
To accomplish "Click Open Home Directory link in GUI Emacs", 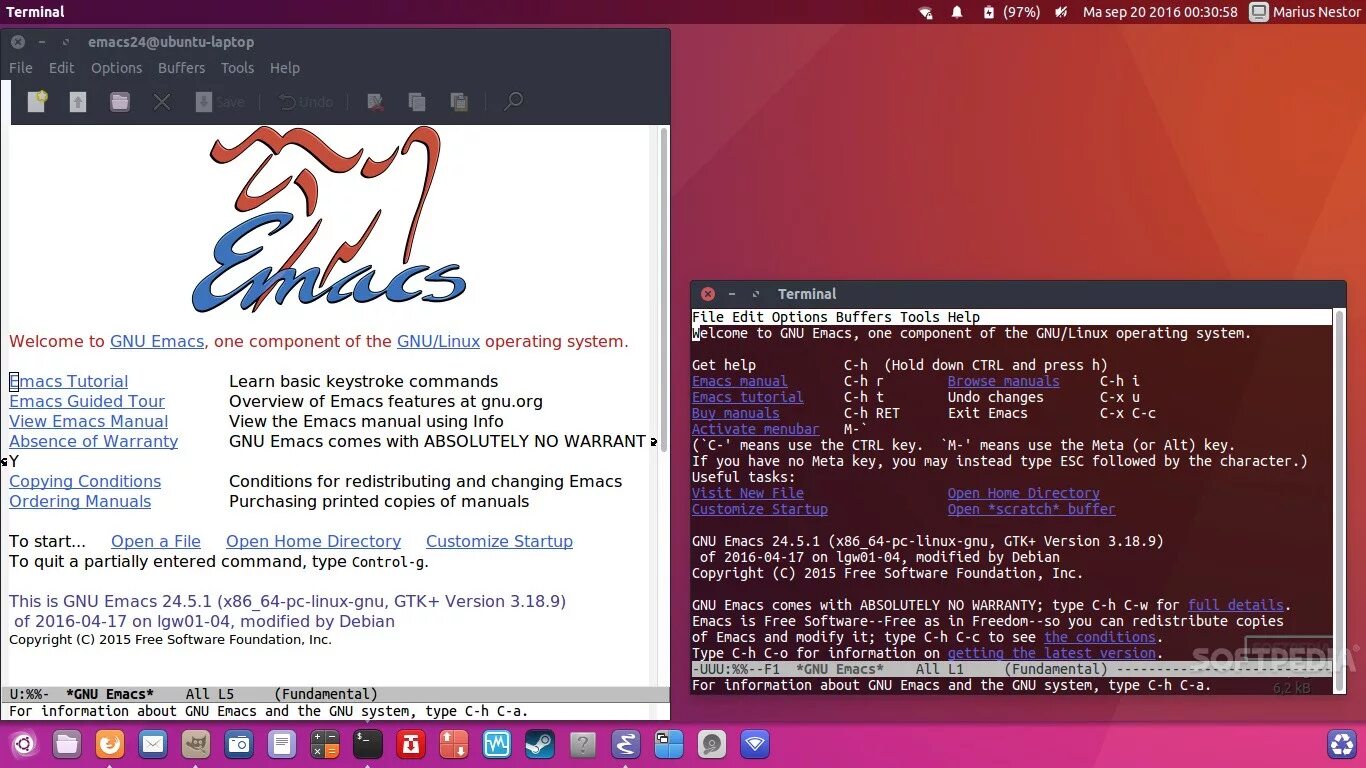I will pos(313,541).
